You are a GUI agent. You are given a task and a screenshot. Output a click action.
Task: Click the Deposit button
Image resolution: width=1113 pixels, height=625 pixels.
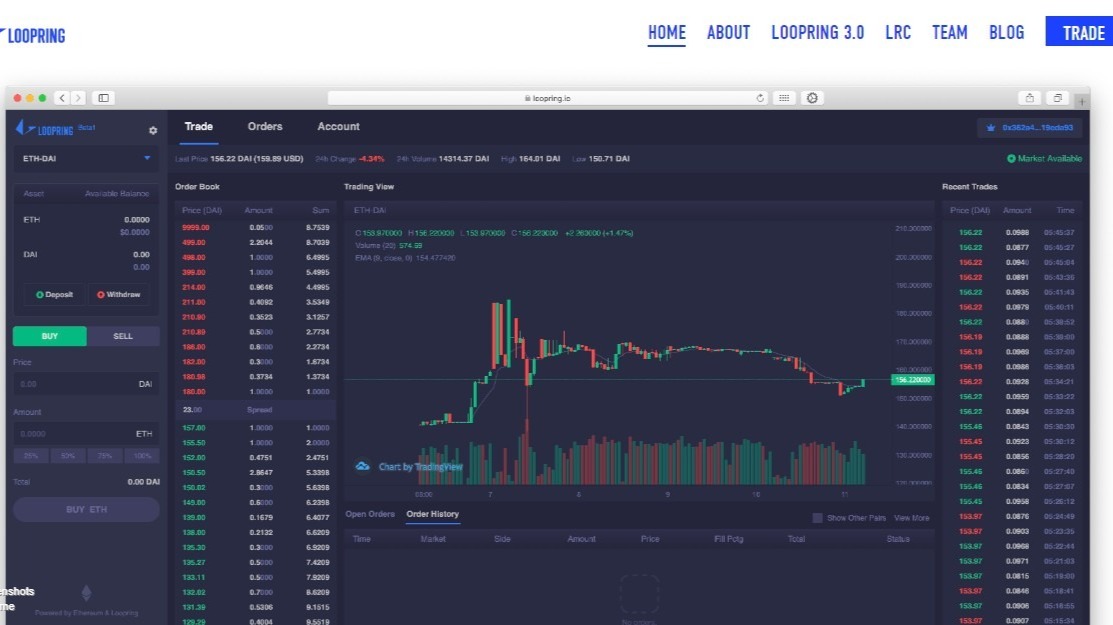(x=55, y=294)
